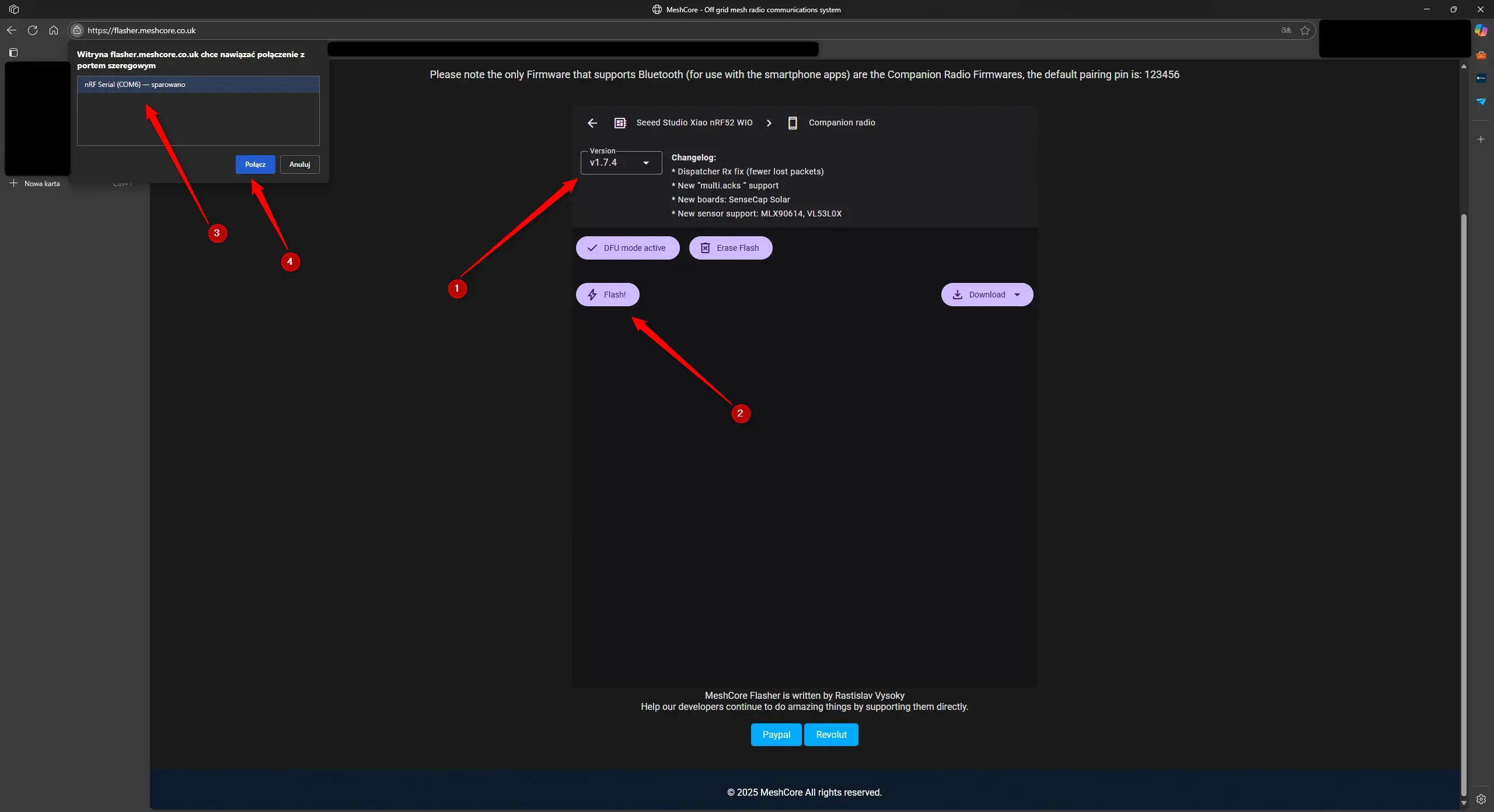Image resolution: width=1494 pixels, height=812 pixels.
Task: Expand the Download button dropdown arrow
Action: click(1017, 295)
